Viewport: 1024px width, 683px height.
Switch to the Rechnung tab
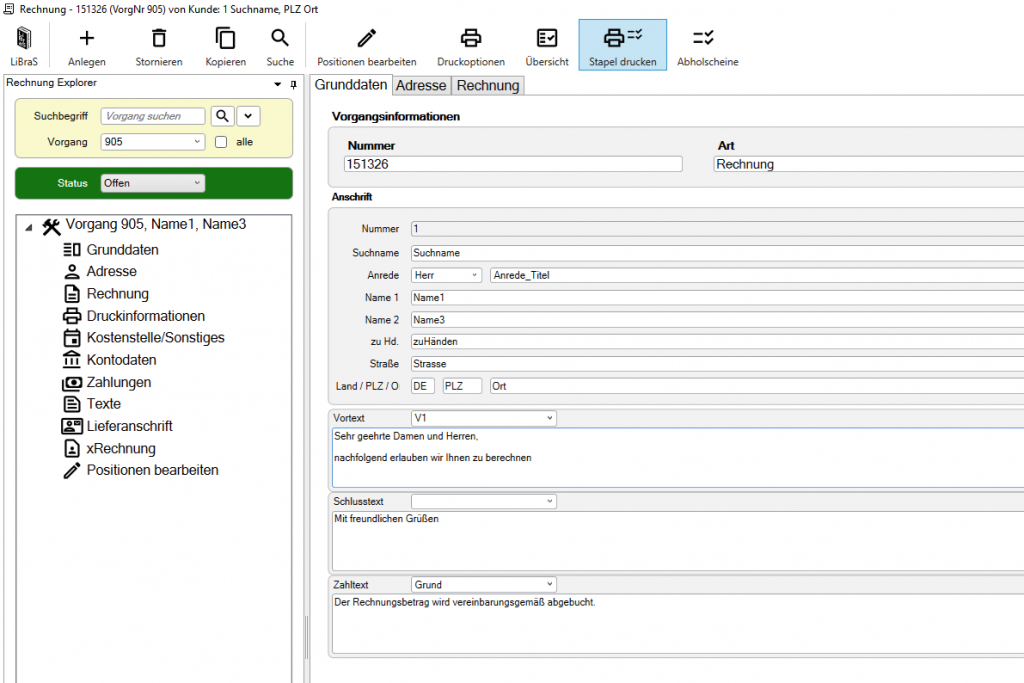click(488, 86)
